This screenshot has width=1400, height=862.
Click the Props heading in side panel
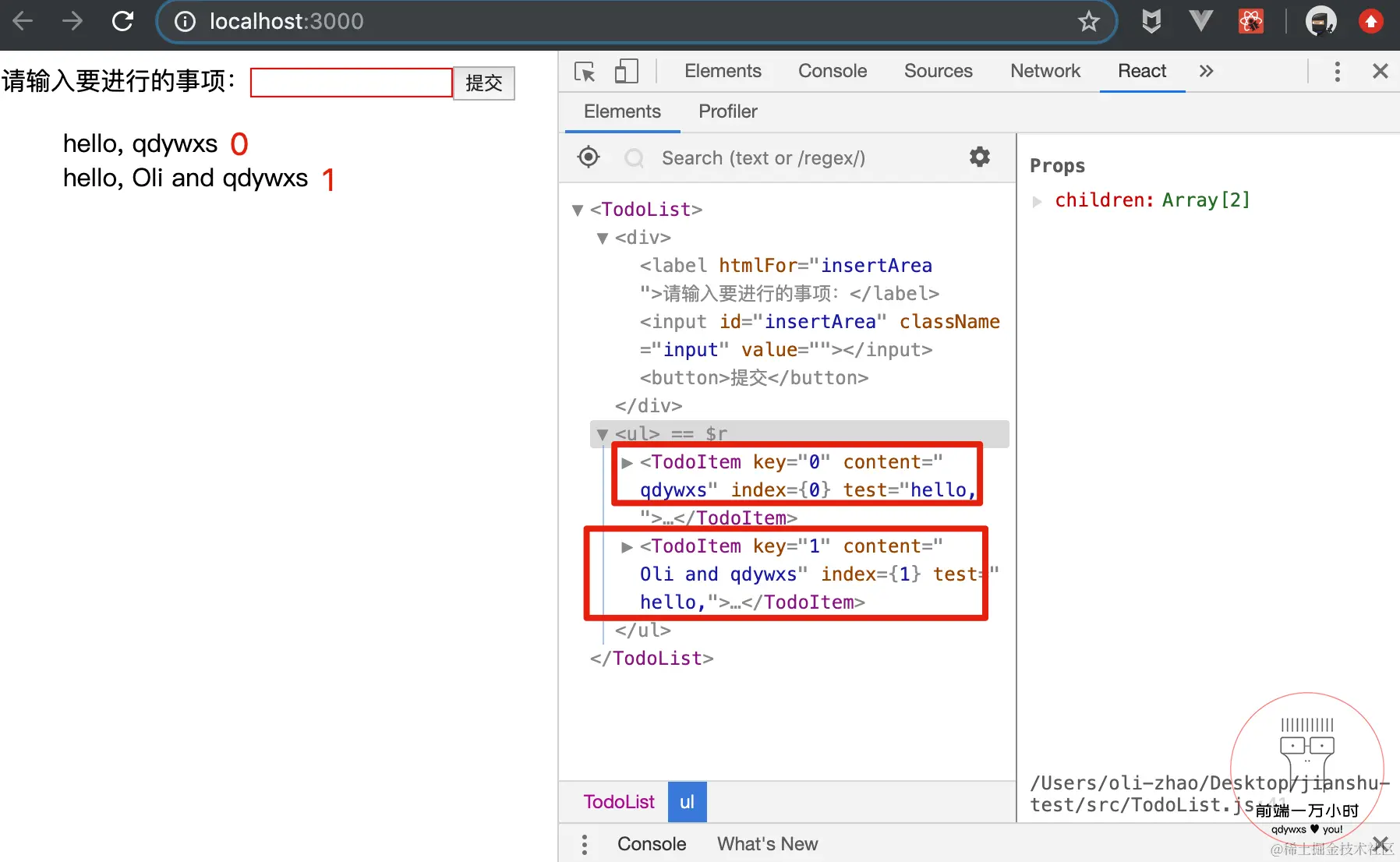click(x=1057, y=166)
